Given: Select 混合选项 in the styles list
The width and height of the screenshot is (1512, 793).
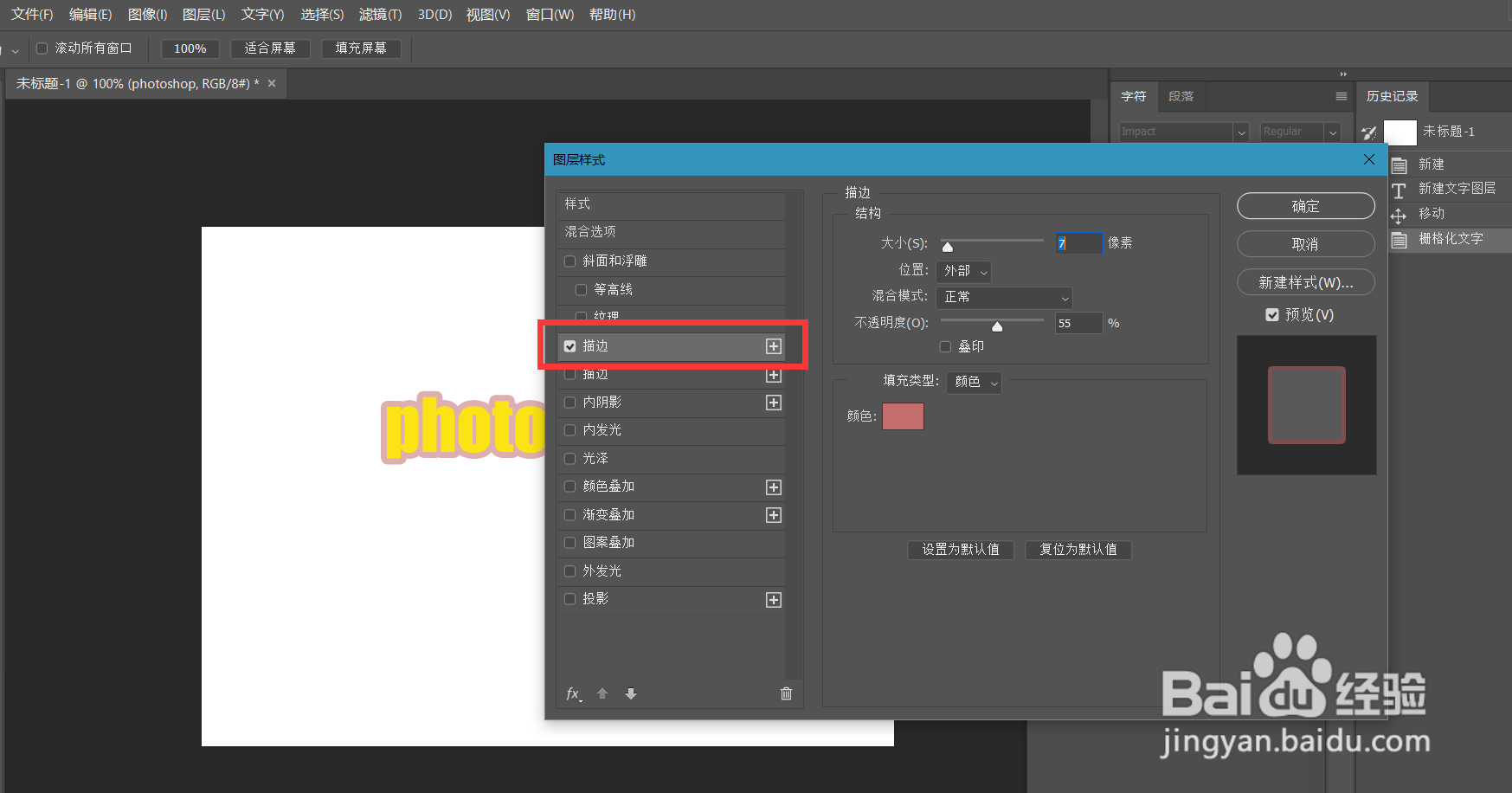Looking at the screenshot, I should coord(671,232).
